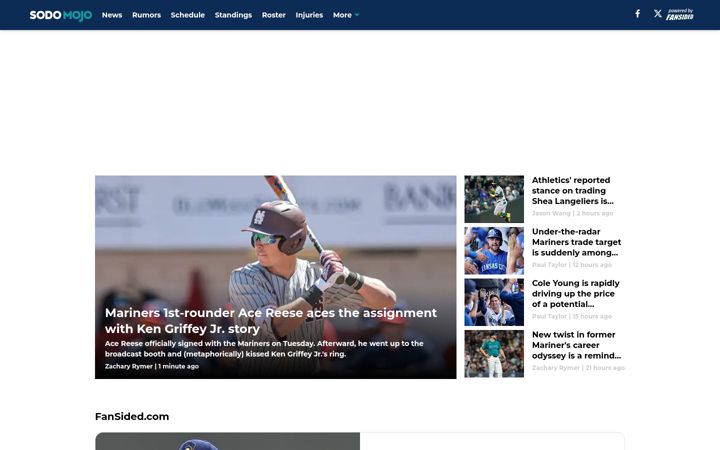Open the X (Twitter) icon
Viewport: 720px width, 450px height.
[x=658, y=14]
